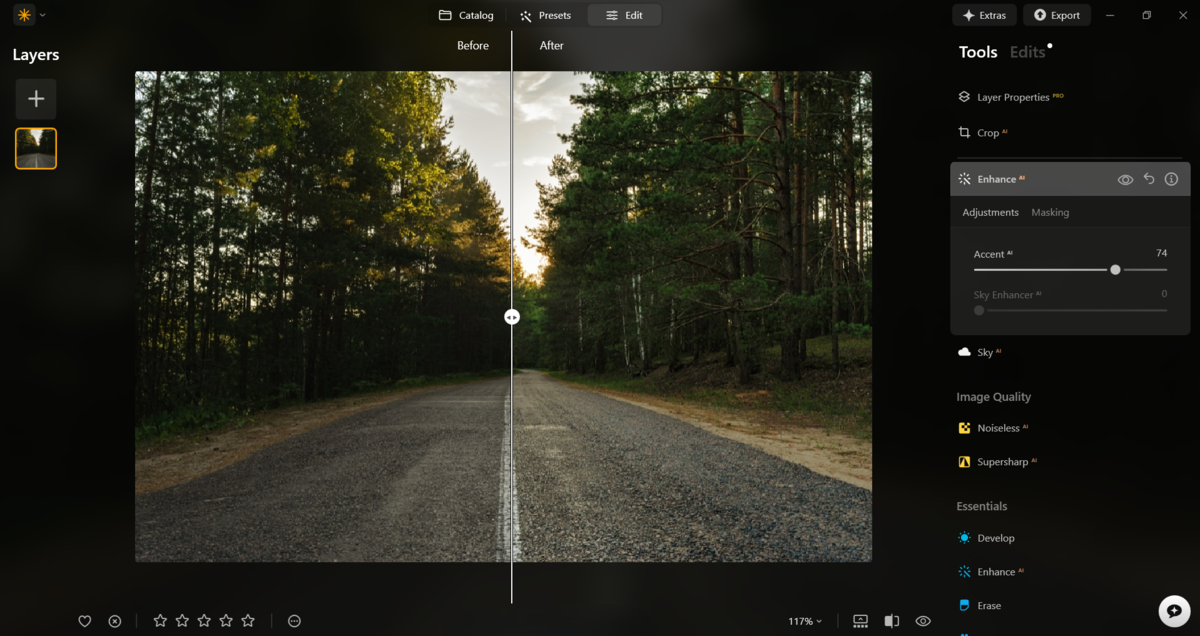The width and height of the screenshot is (1200, 636).
Task: Select the Masking sub-tab
Action: [1050, 212]
